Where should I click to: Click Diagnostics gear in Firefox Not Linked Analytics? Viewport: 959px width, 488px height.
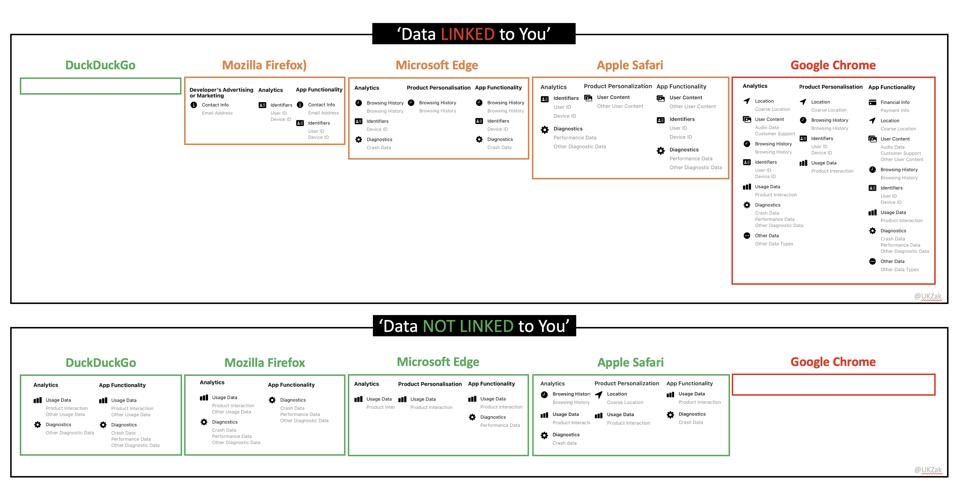[204, 422]
